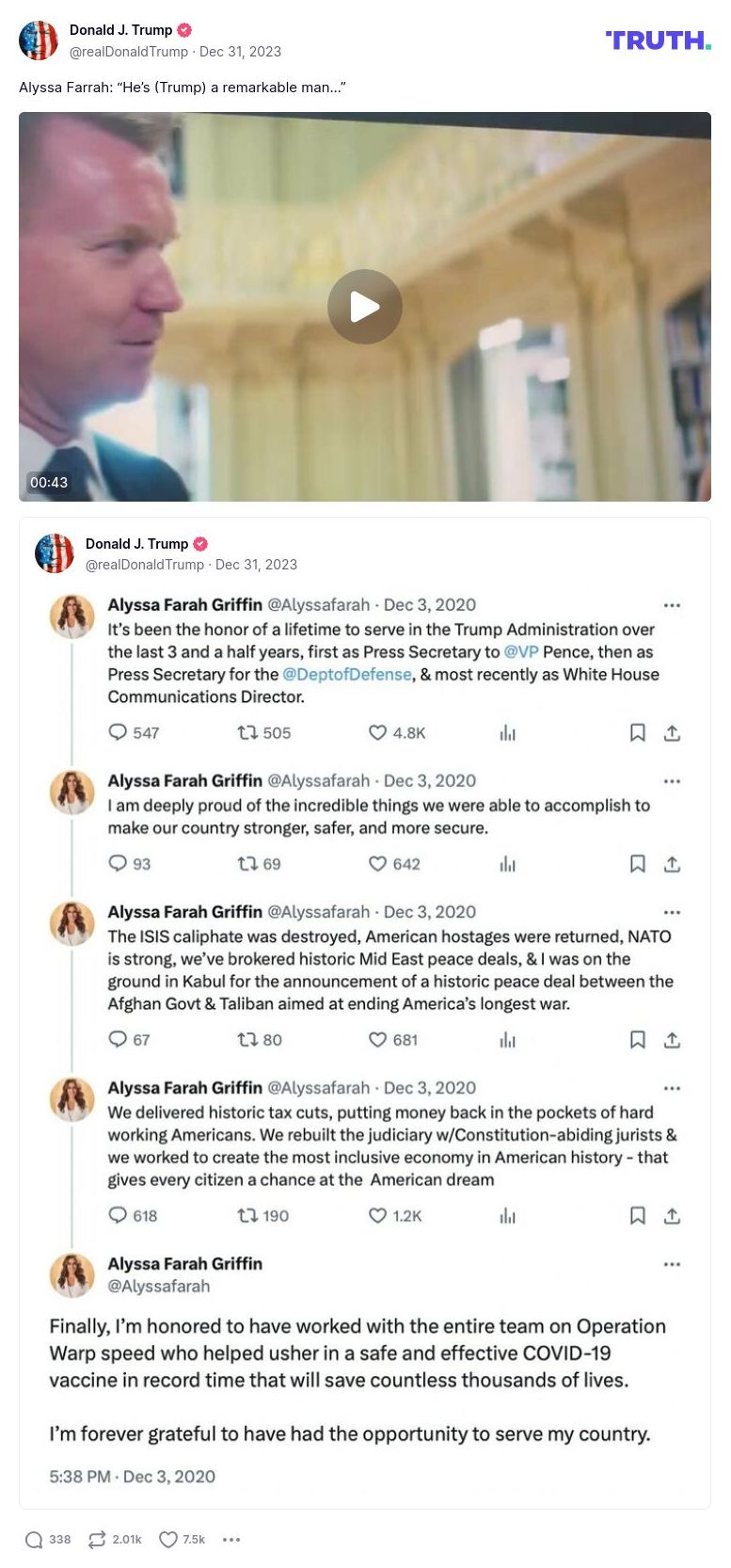Open the @DeptofDefense mention link
Viewport: 731px width, 1568px height.
(347, 675)
